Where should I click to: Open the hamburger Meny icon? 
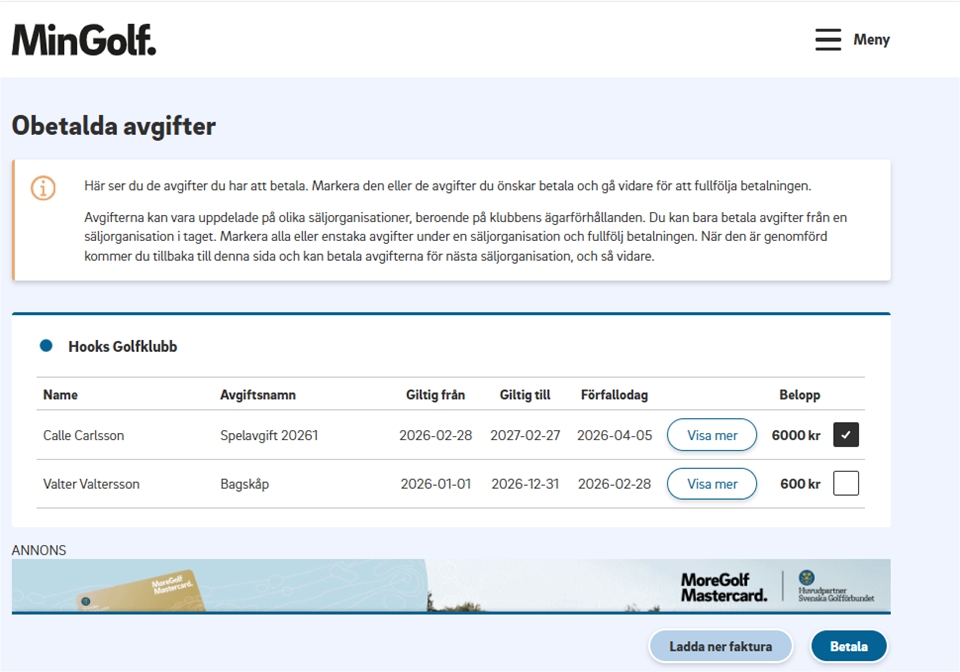coord(827,40)
